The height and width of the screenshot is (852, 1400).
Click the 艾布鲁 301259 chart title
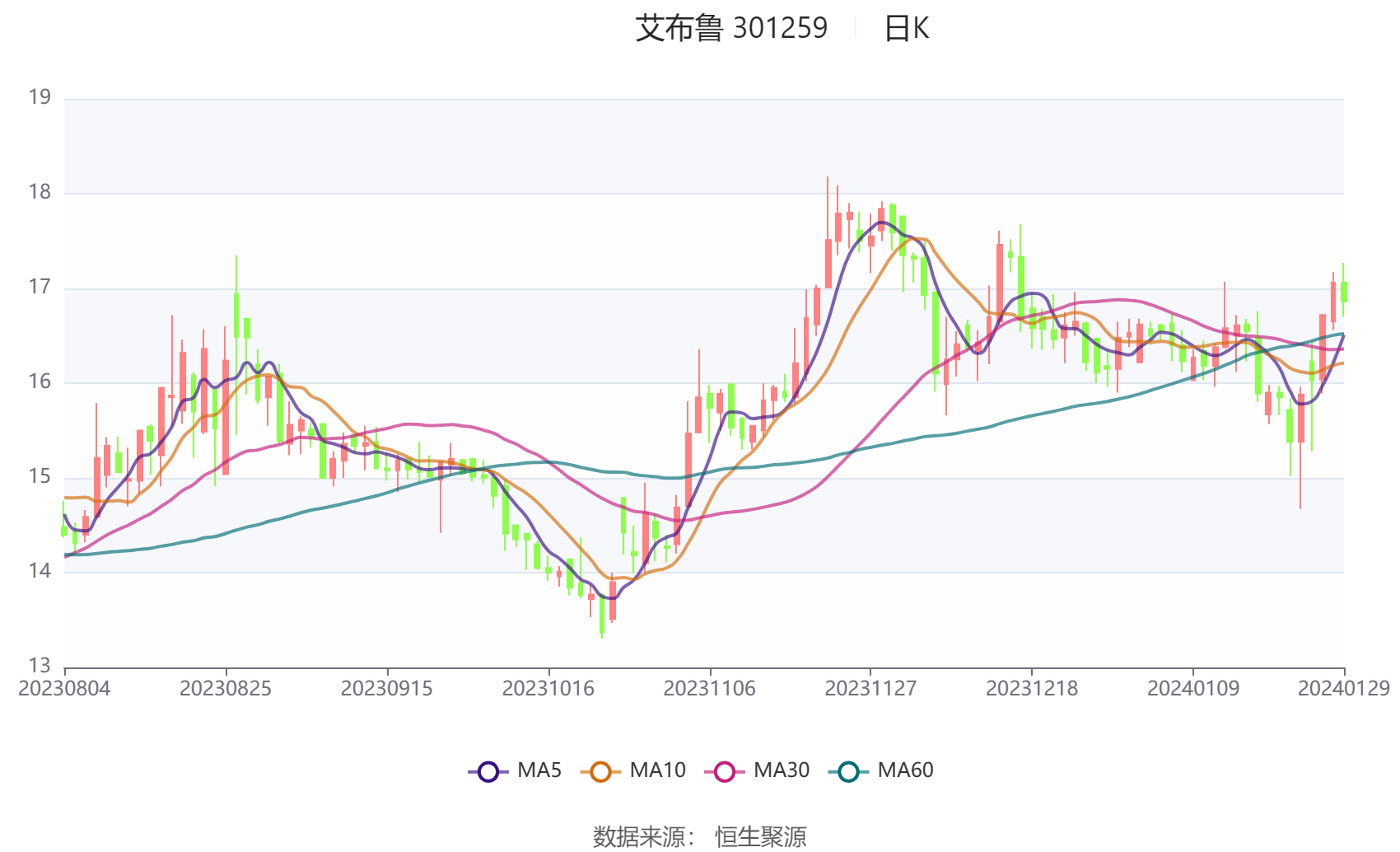[x=731, y=28]
